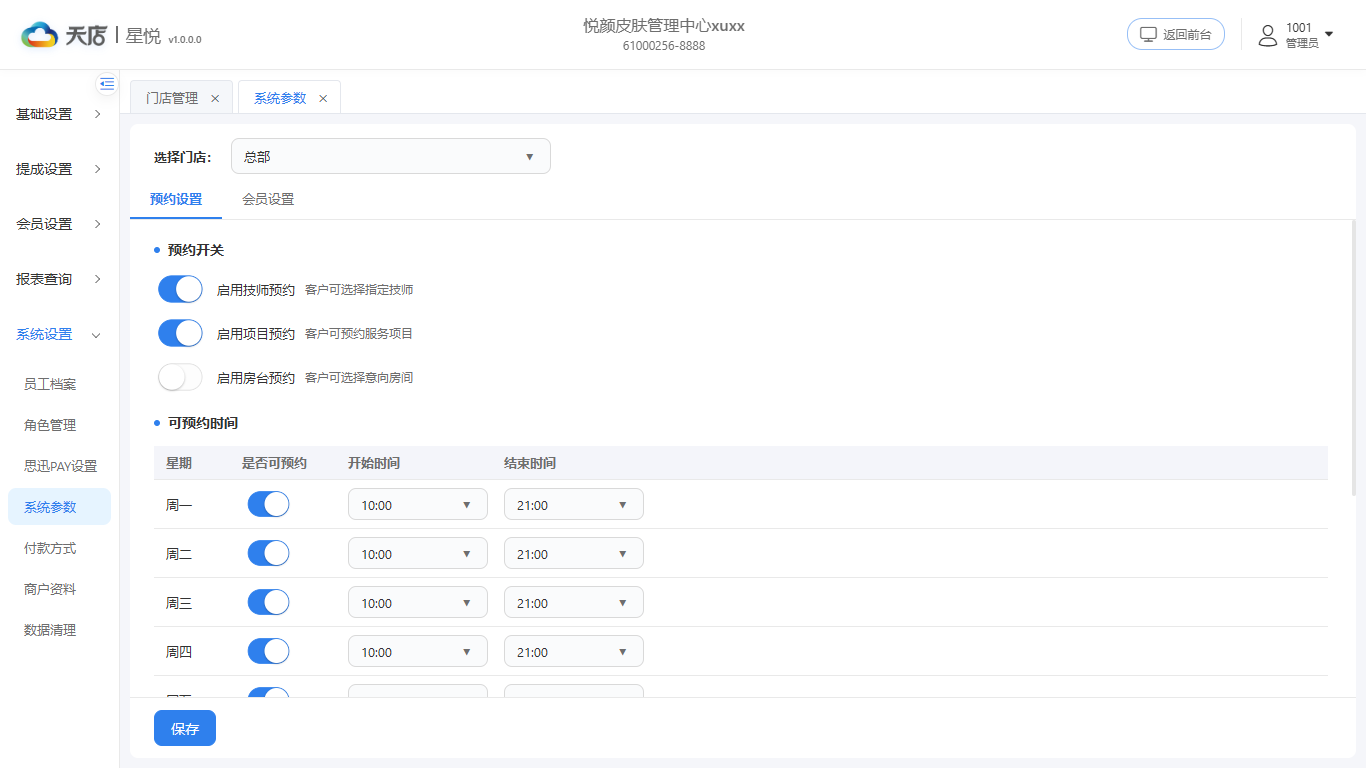Collapse 系统设置 sidebar menu
The image size is (1366, 768).
click(x=59, y=334)
